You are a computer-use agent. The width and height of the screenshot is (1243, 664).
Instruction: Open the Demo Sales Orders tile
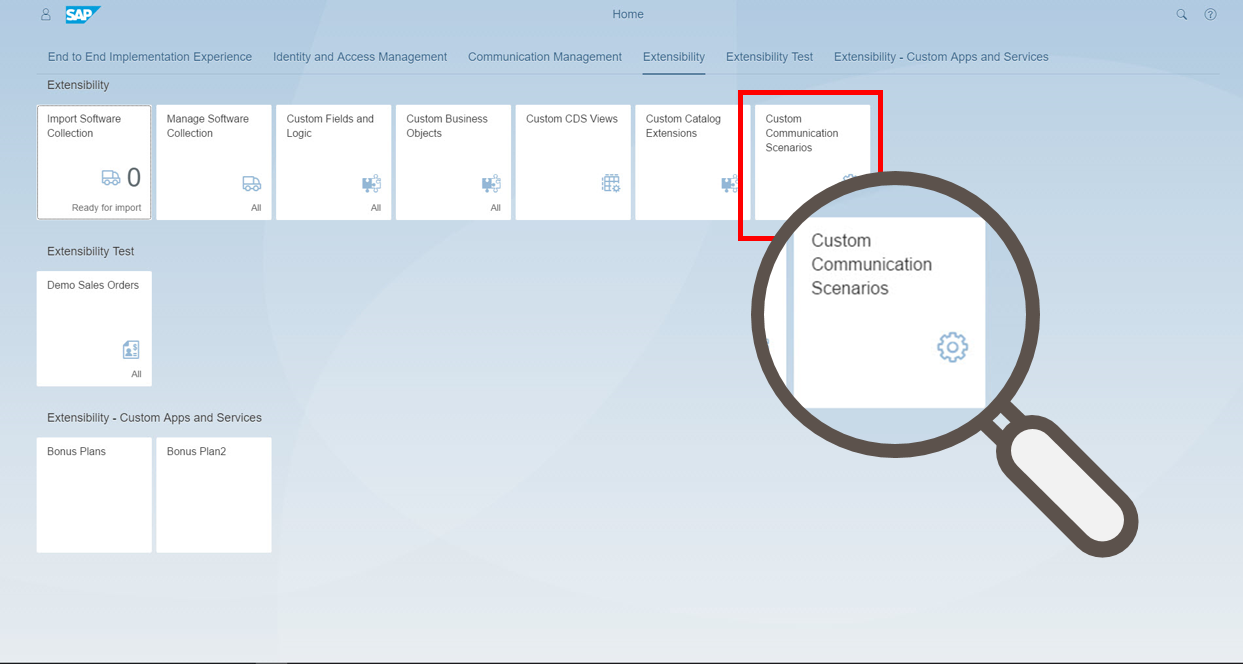click(94, 328)
